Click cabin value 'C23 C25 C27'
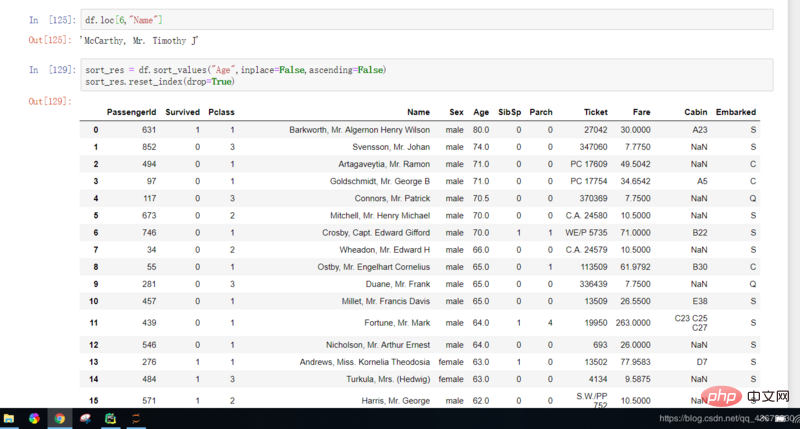800x429 pixels. (691, 323)
